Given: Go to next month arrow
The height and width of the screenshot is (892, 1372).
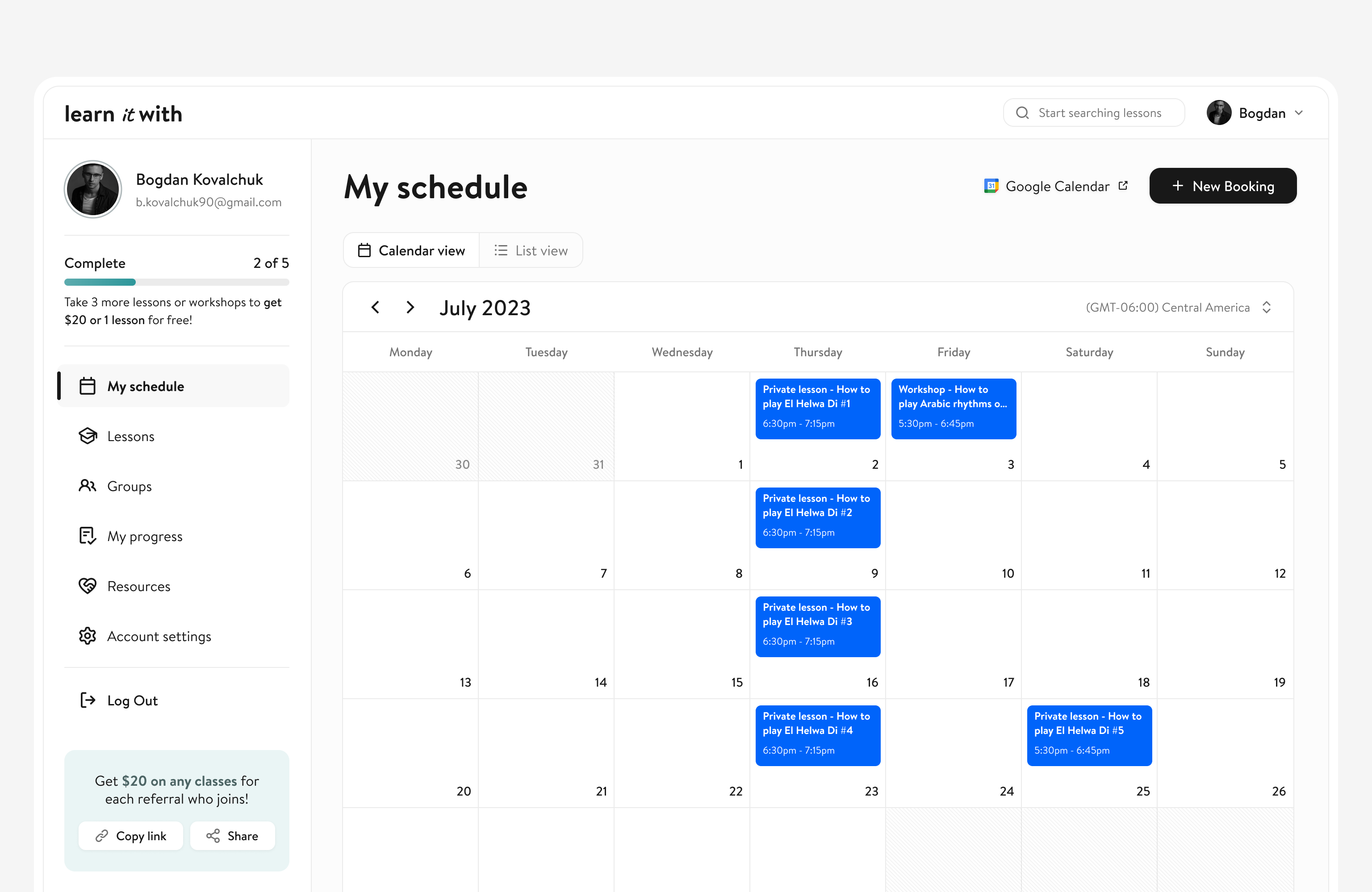Looking at the screenshot, I should coord(410,308).
